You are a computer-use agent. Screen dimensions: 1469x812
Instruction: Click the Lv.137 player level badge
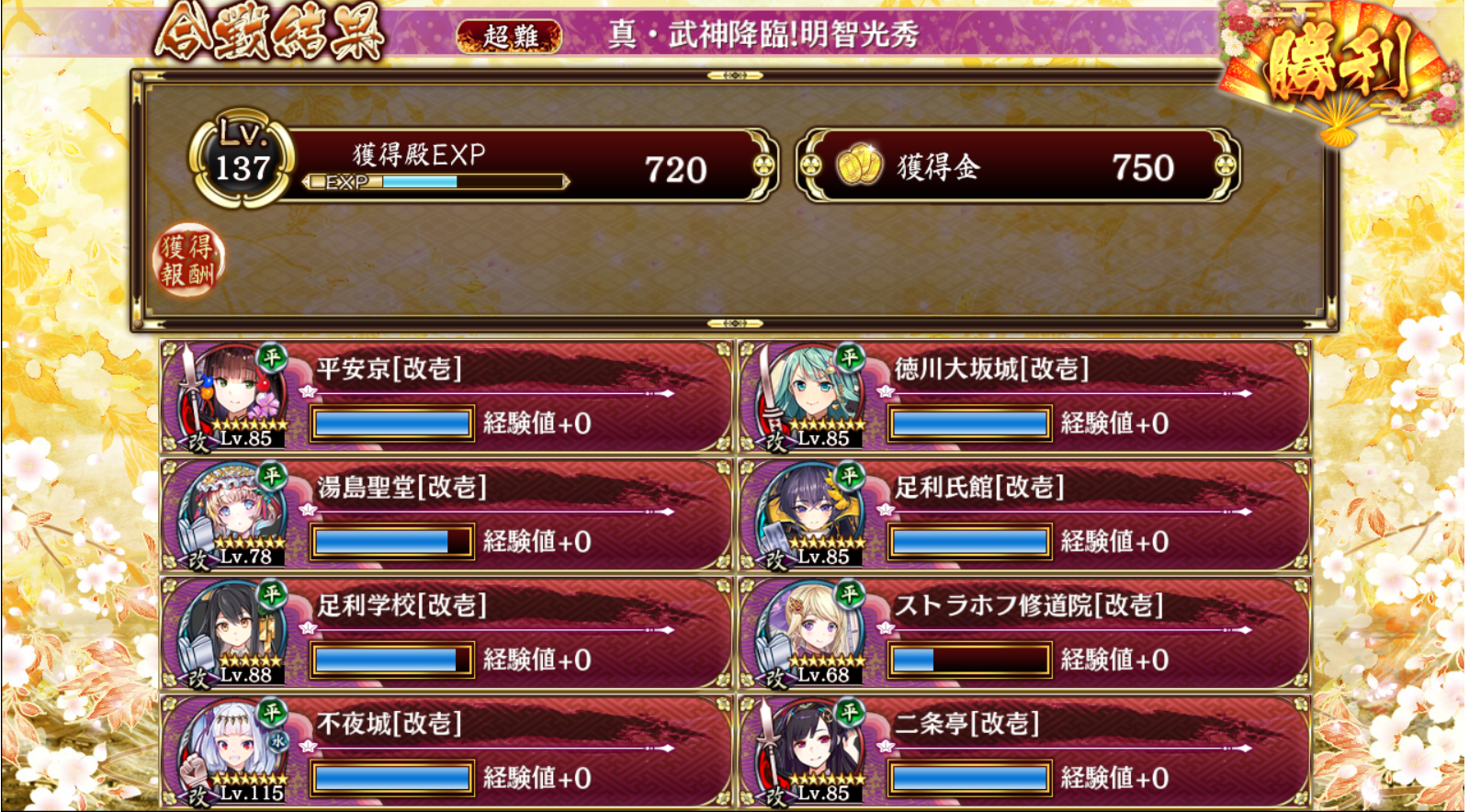[x=242, y=158]
